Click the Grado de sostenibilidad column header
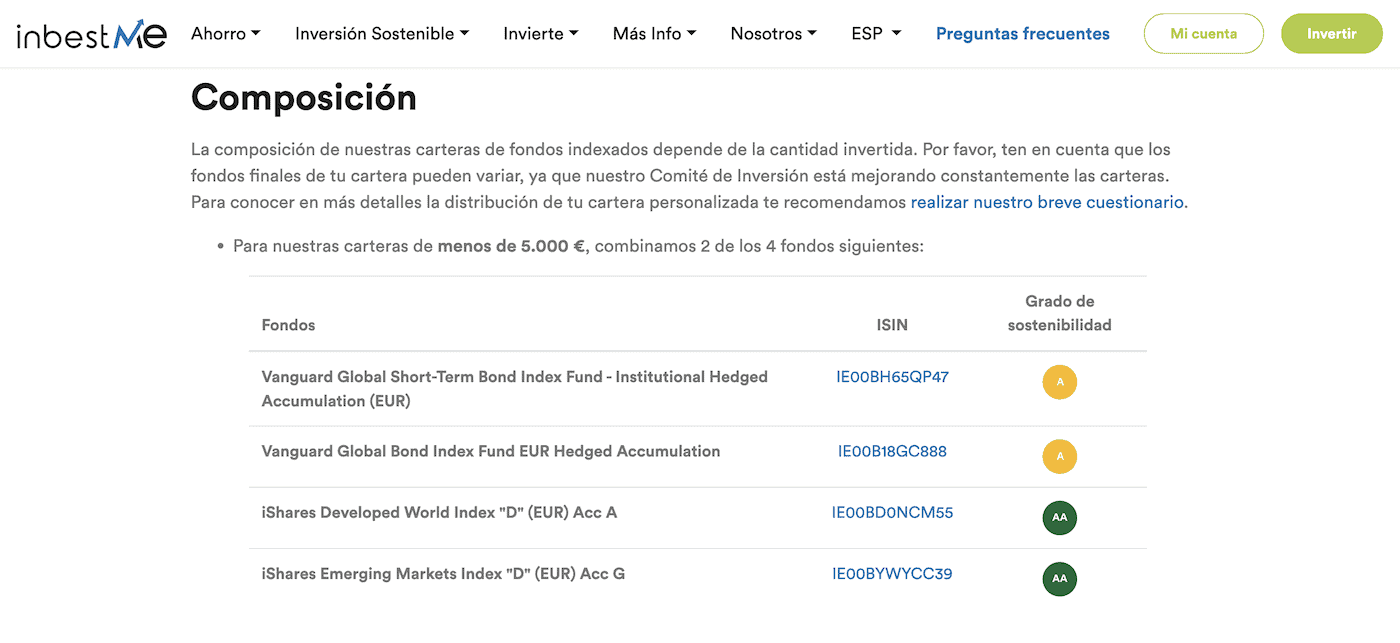 (1060, 313)
